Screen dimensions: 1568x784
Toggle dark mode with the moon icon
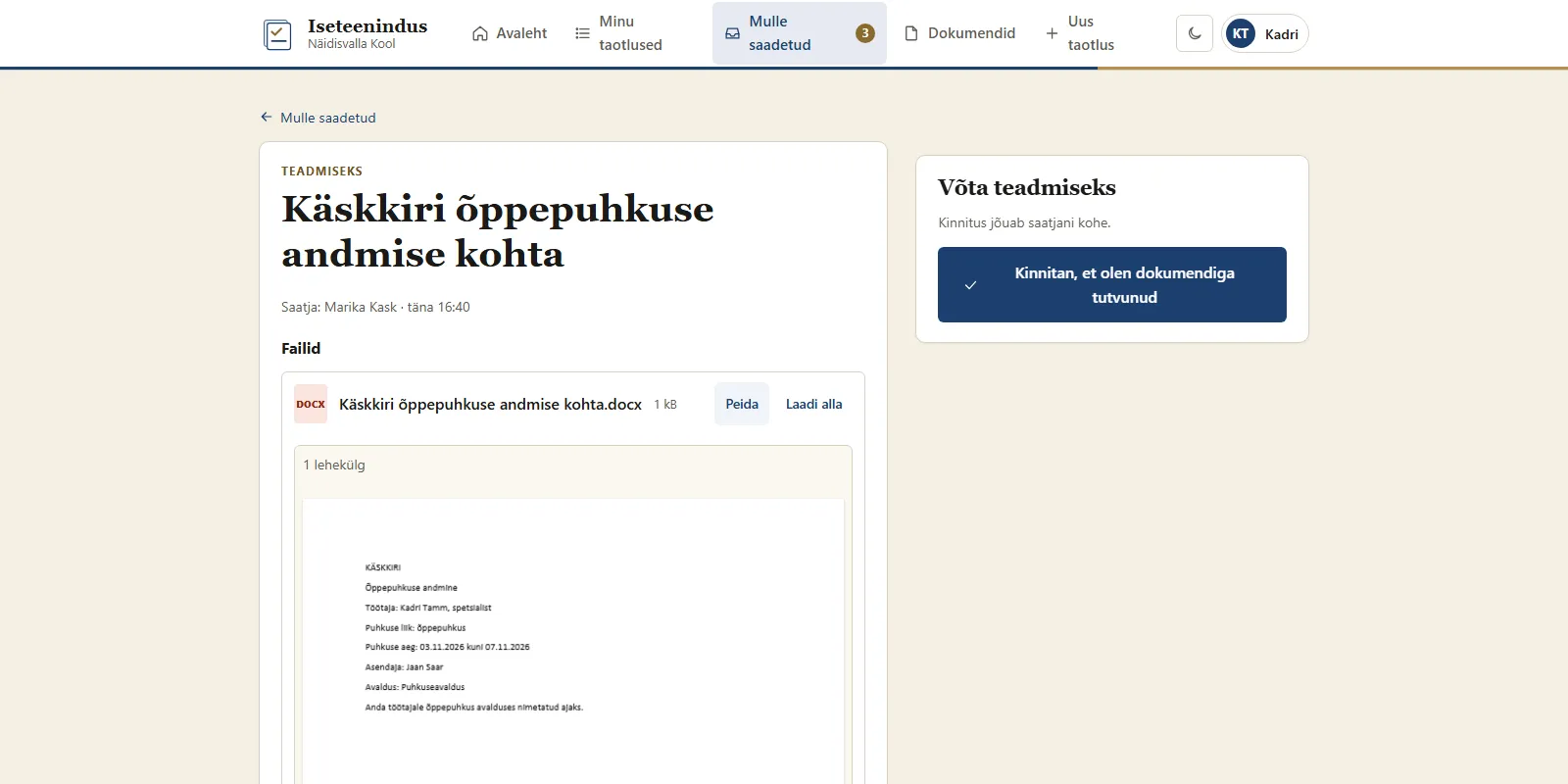tap(1195, 33)
